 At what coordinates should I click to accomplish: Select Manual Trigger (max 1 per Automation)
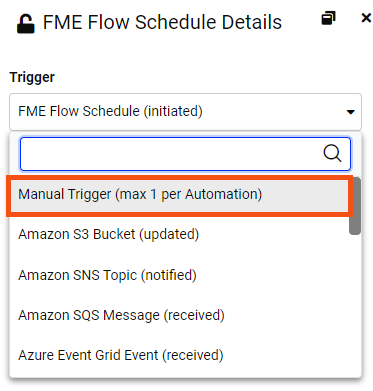pyautogui.click(x=140, y=194)
